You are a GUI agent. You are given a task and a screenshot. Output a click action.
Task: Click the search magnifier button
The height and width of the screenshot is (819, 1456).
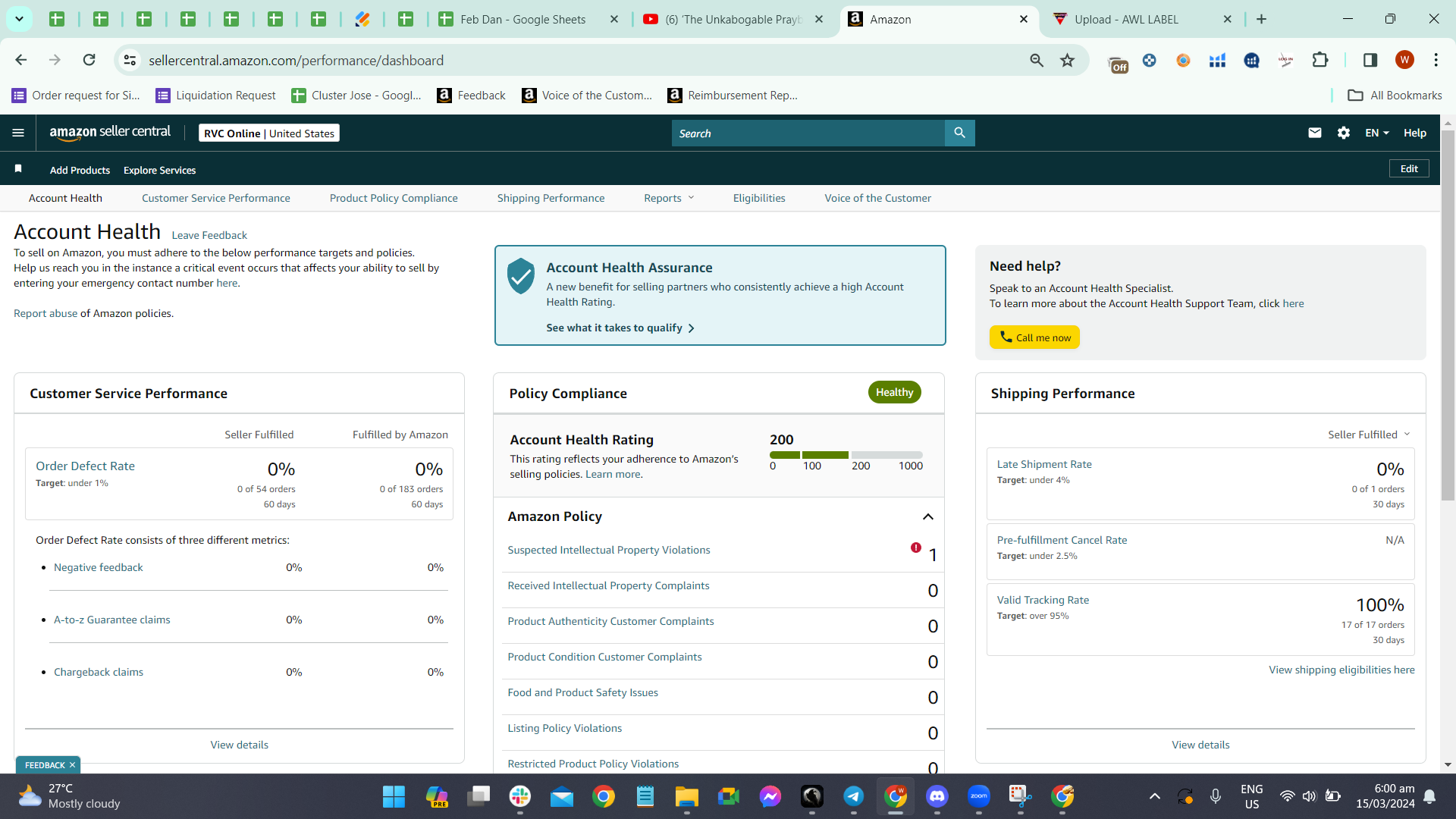coord(959,133)
